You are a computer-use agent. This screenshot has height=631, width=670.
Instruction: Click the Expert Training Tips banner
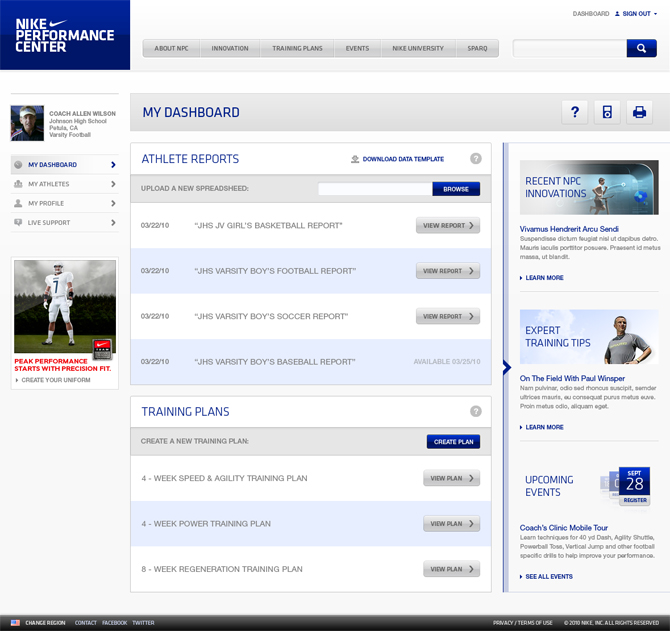[x=589, y=337]
